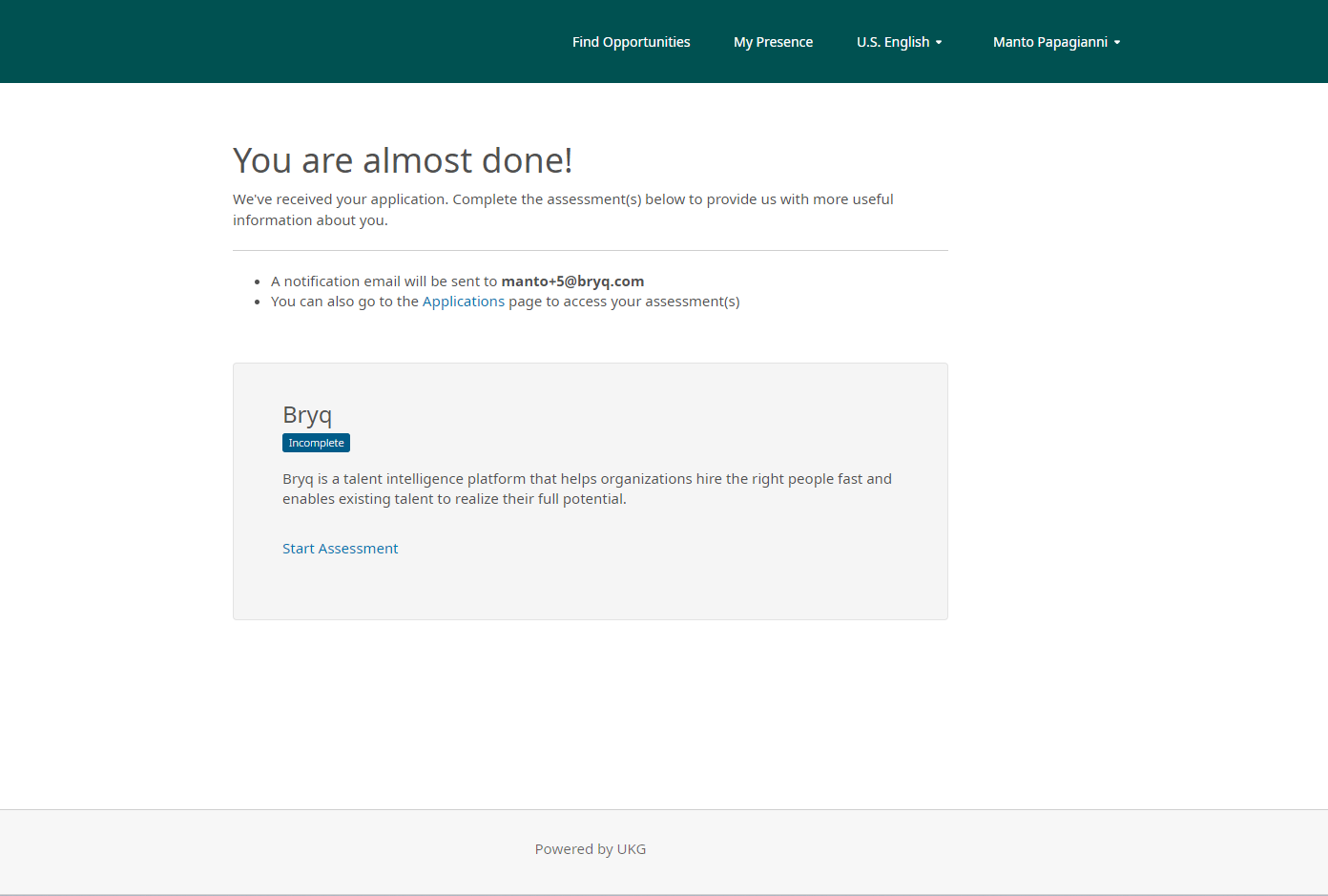
Task: Click the Start Assessment link
Action: [x=340, y=549]
